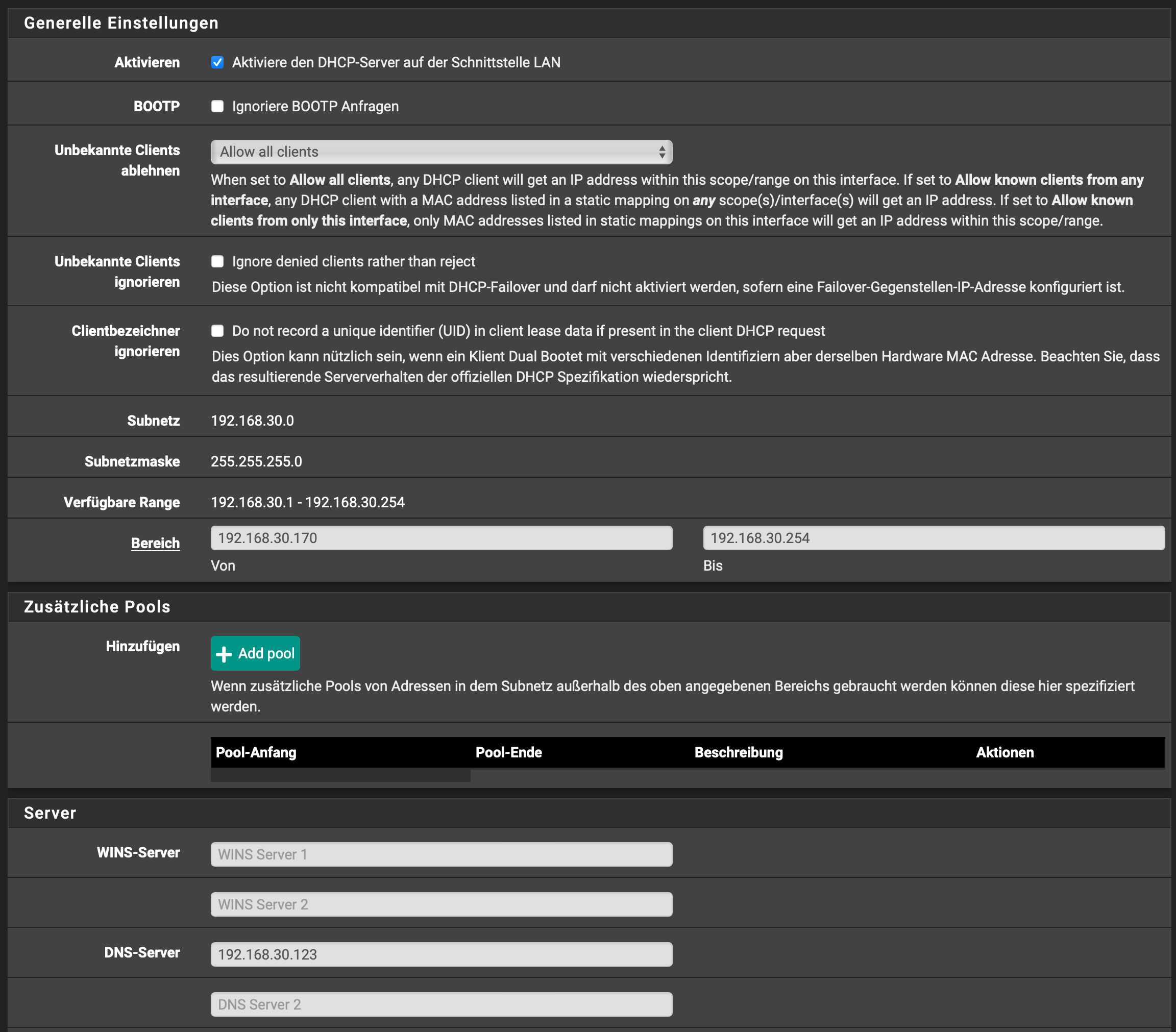
Task: Open the Bereich help link
Action: 155,543
